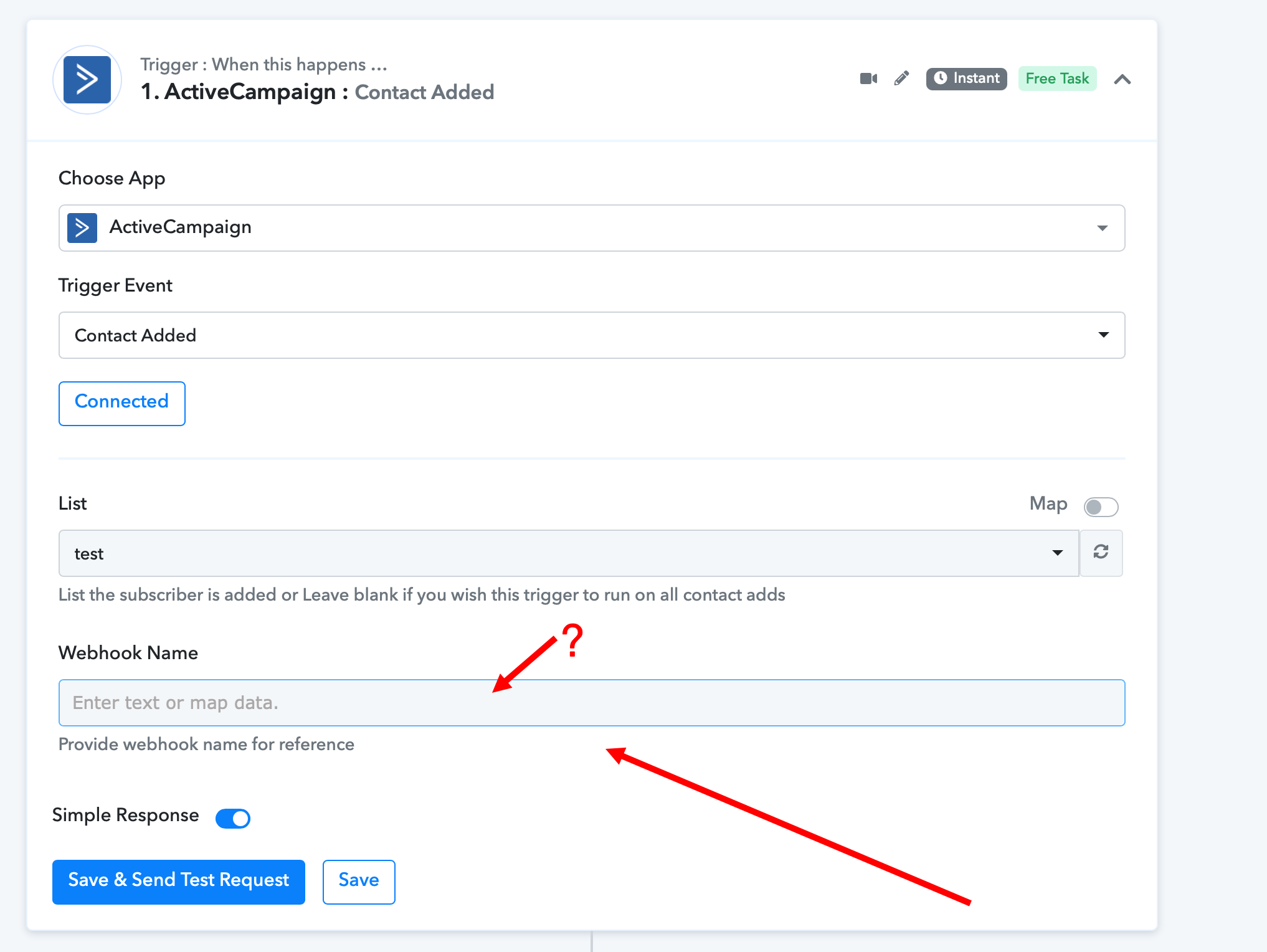Click the pencil edit icon

coord(901,79)
